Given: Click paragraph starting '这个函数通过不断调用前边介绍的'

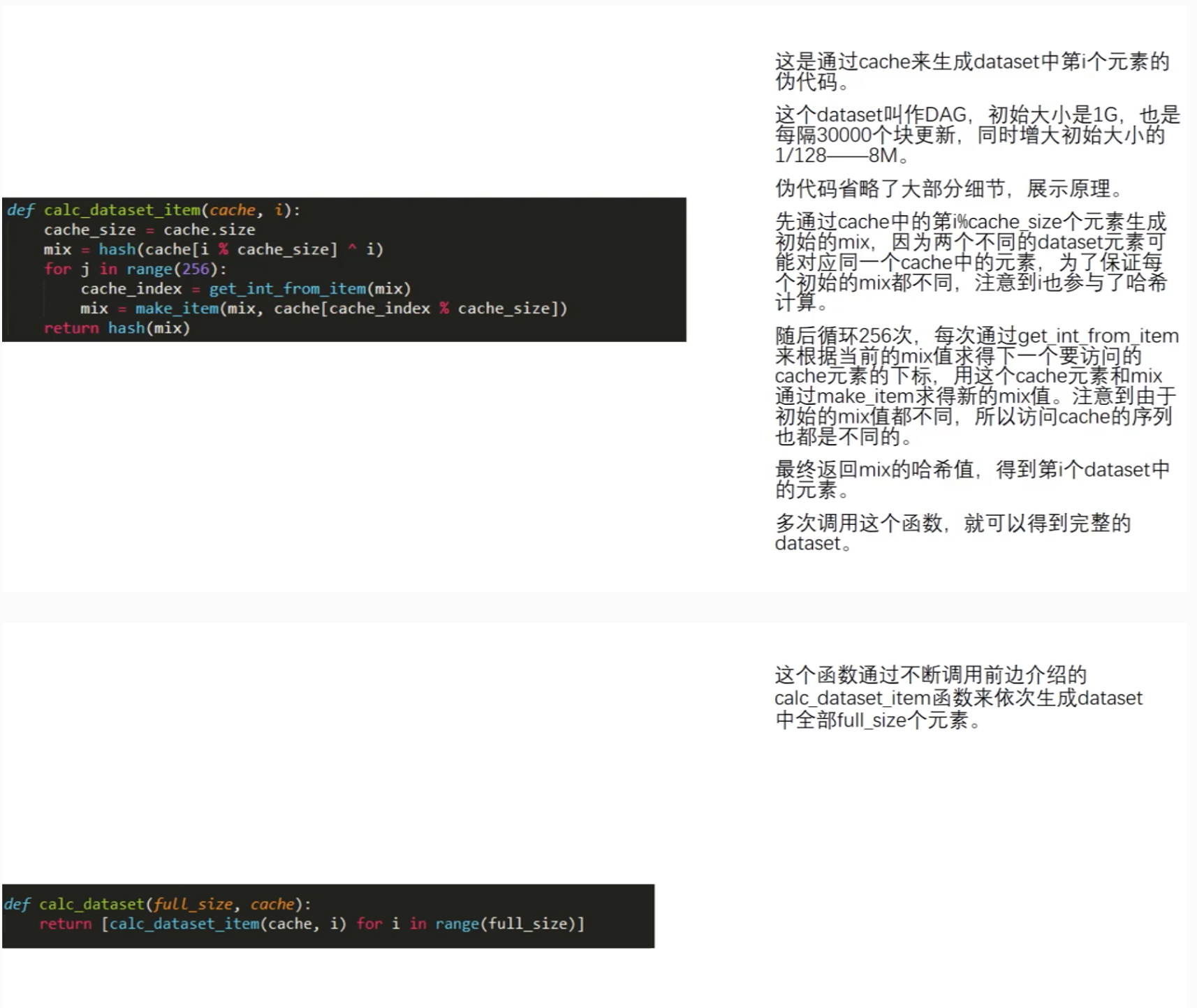Looking at the screenshot, I should click(x=959, y=697).
